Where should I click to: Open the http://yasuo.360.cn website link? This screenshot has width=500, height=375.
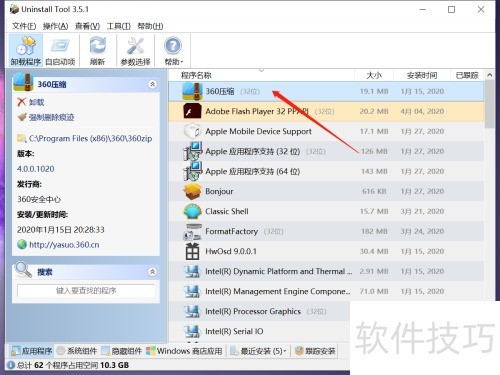tap(64, 245)
